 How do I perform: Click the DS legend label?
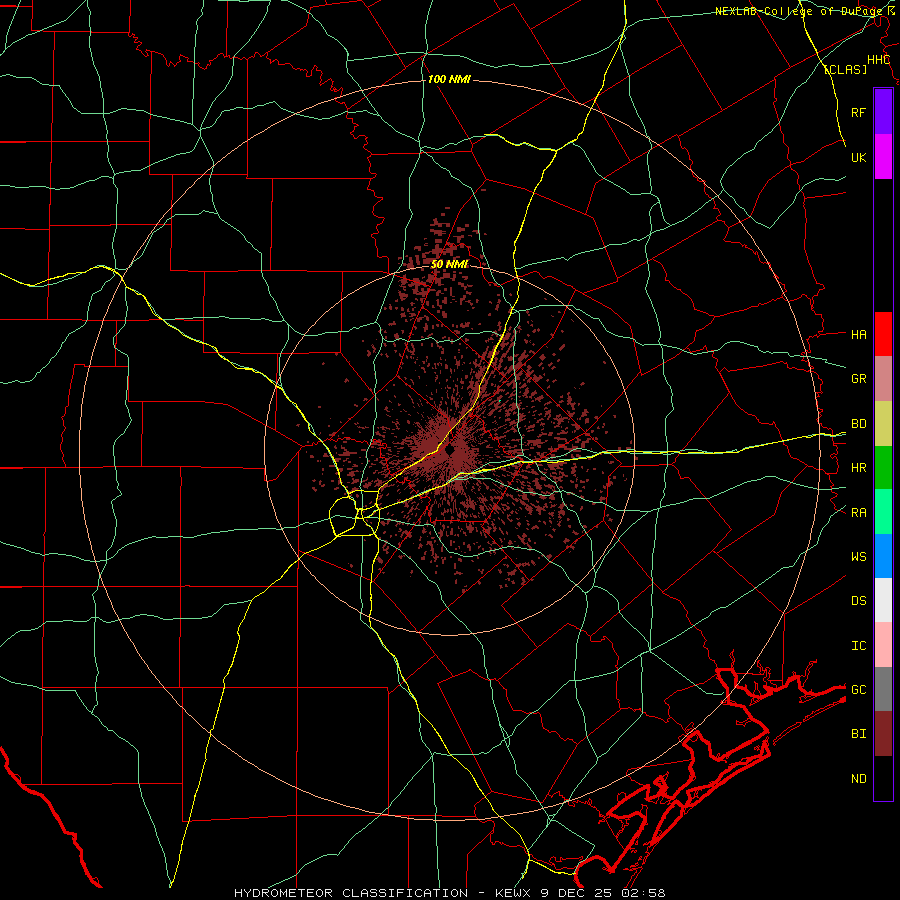point(858,600)
